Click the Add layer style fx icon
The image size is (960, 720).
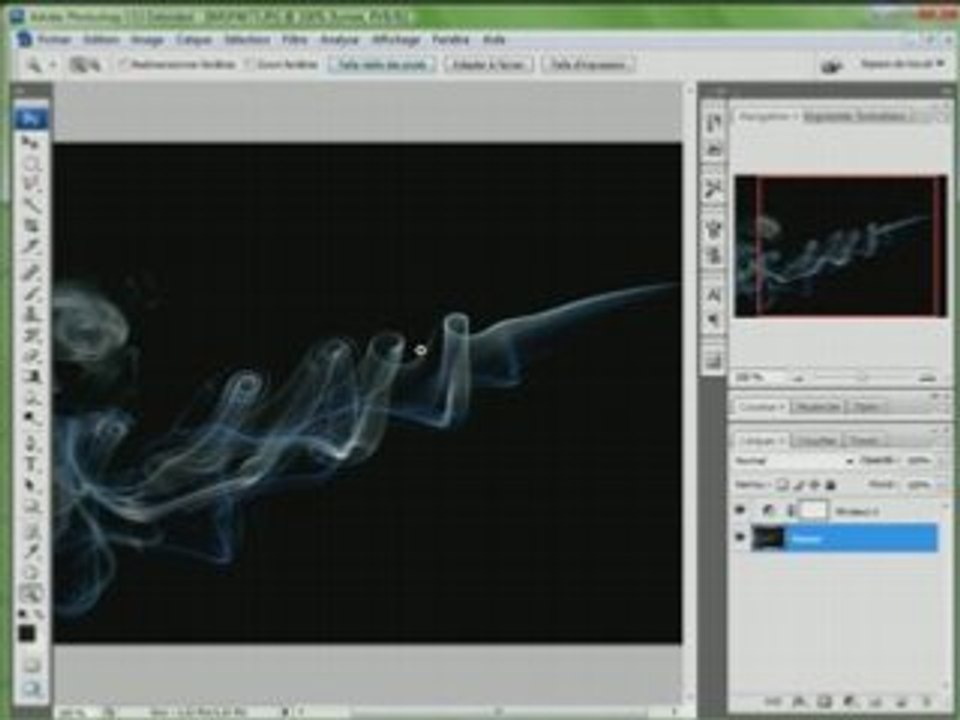tap(799, 702)
